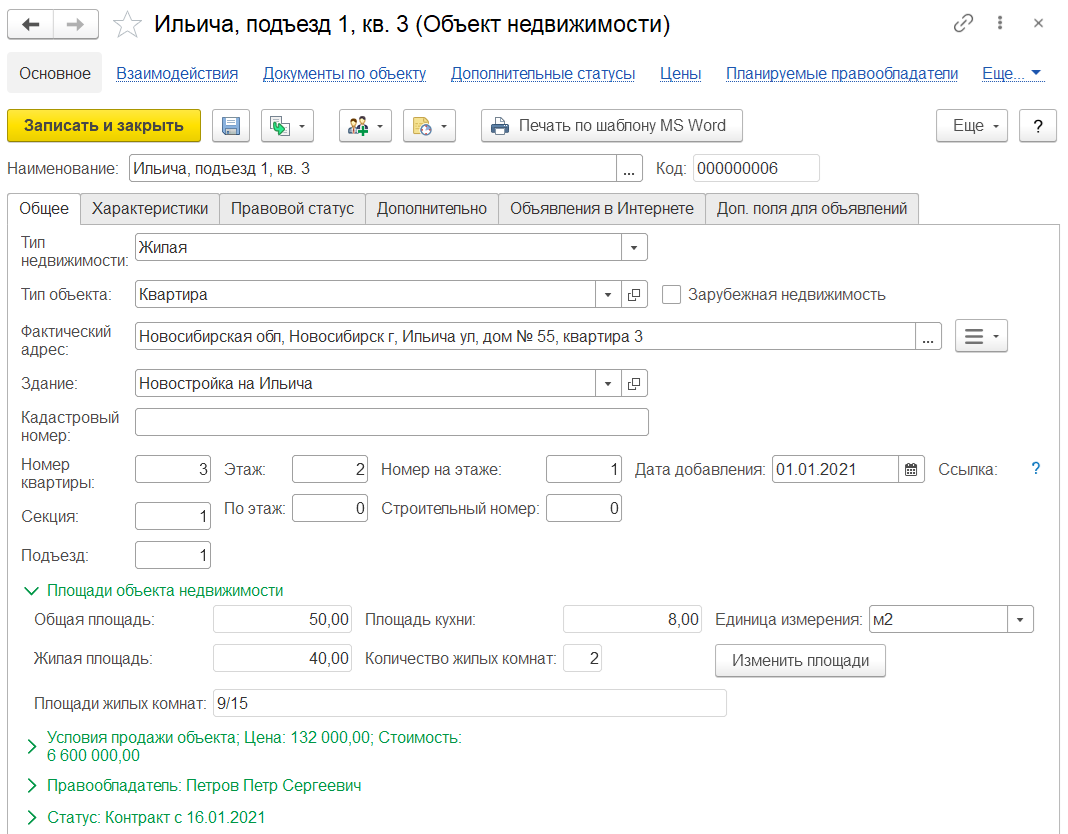Open Тип объекта record via open icon
1068x834 pixels.
[633, 294]
